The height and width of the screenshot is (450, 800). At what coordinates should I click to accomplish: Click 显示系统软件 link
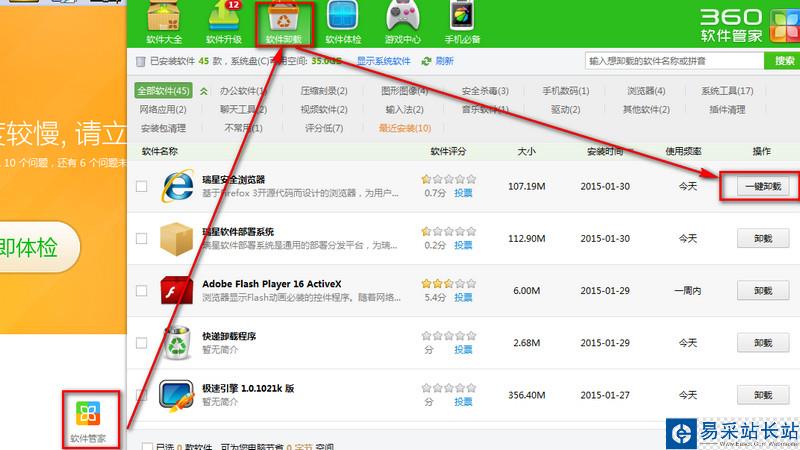(384, 61)
